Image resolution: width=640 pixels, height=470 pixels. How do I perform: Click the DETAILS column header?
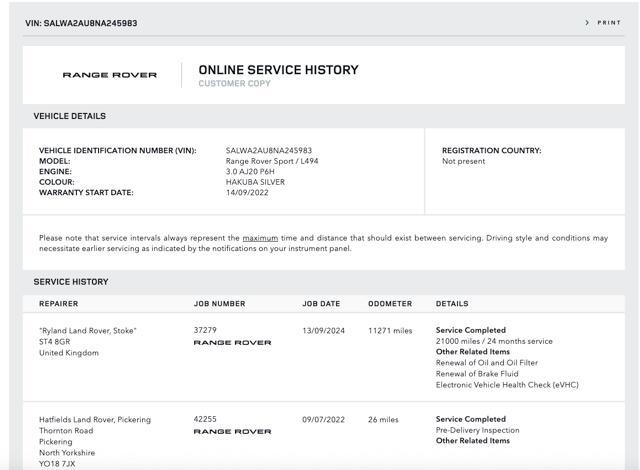[452, 304]
